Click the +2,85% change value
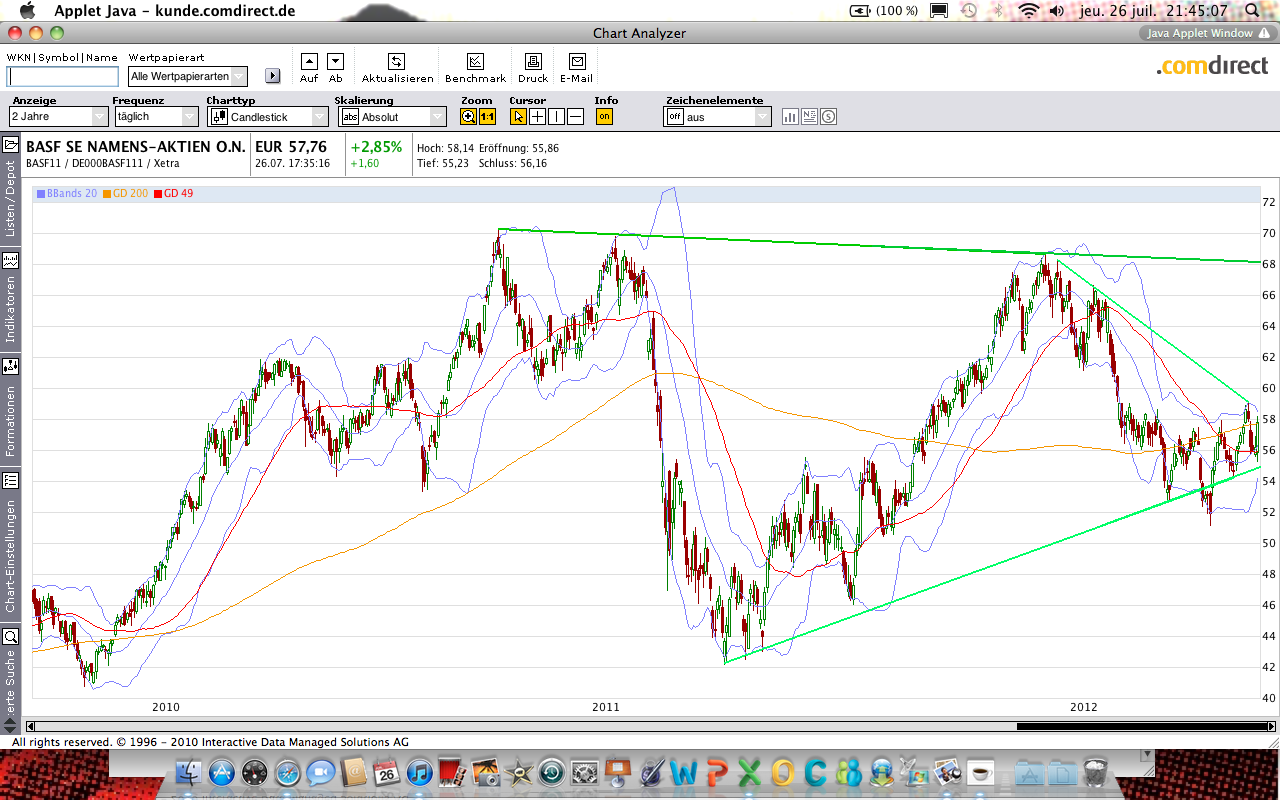Viewport: 1280px width, 800px height. pyautogui.click(x=376, y=147)
